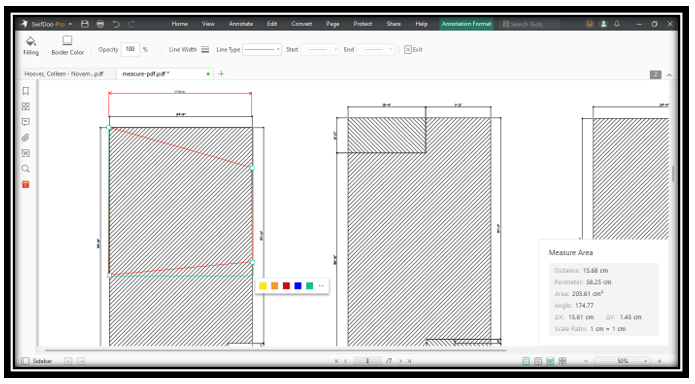
Task: Click the red gift icon
Action: tap(26, 184)
